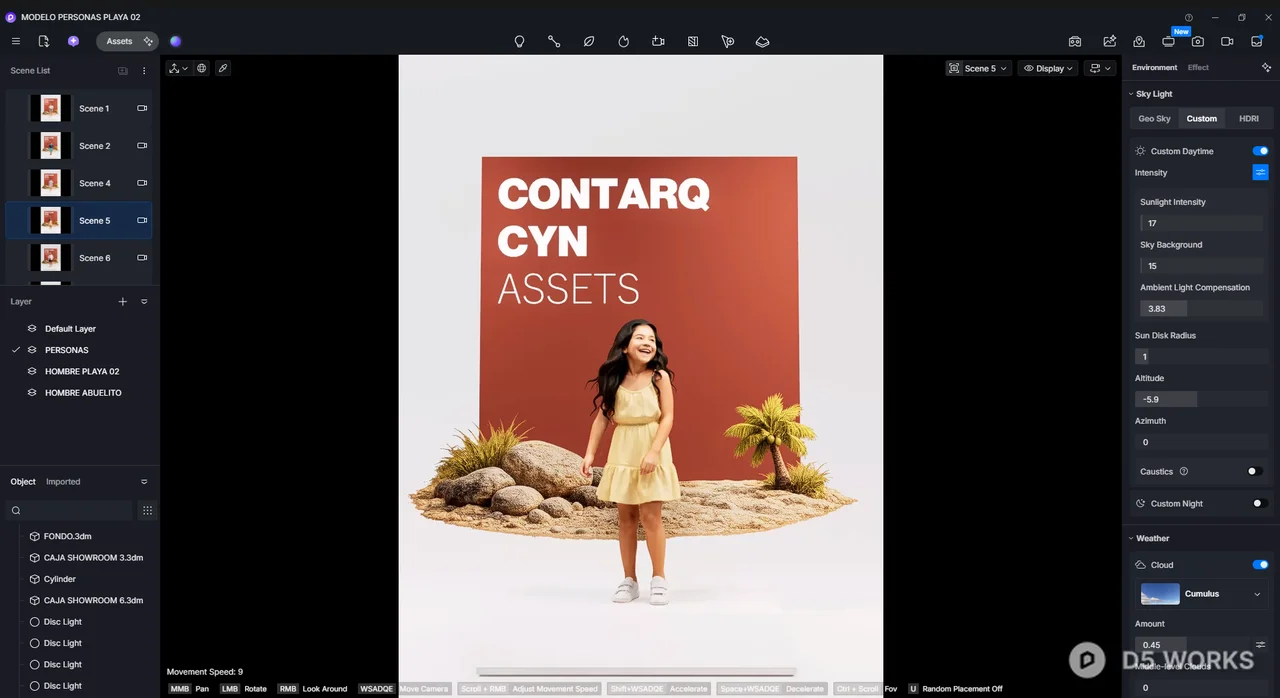Select the scatter placement tool icon
The width and height of the screenshot is (1280, 698).
[x=727, y=41]
